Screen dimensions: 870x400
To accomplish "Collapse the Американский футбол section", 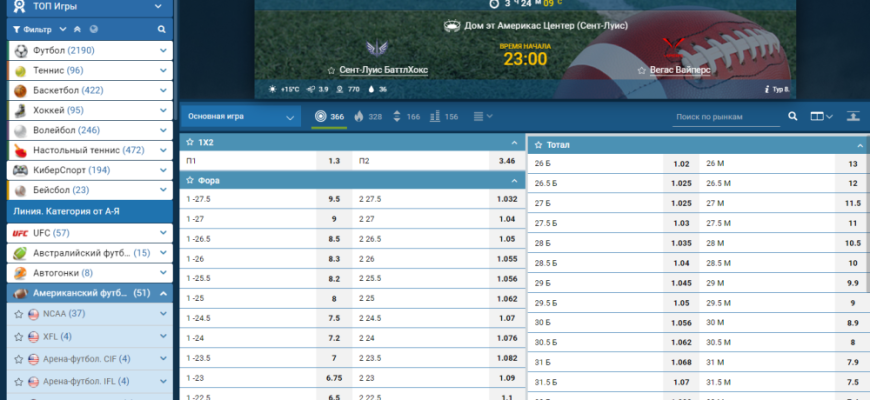I will tap(163, 293).
